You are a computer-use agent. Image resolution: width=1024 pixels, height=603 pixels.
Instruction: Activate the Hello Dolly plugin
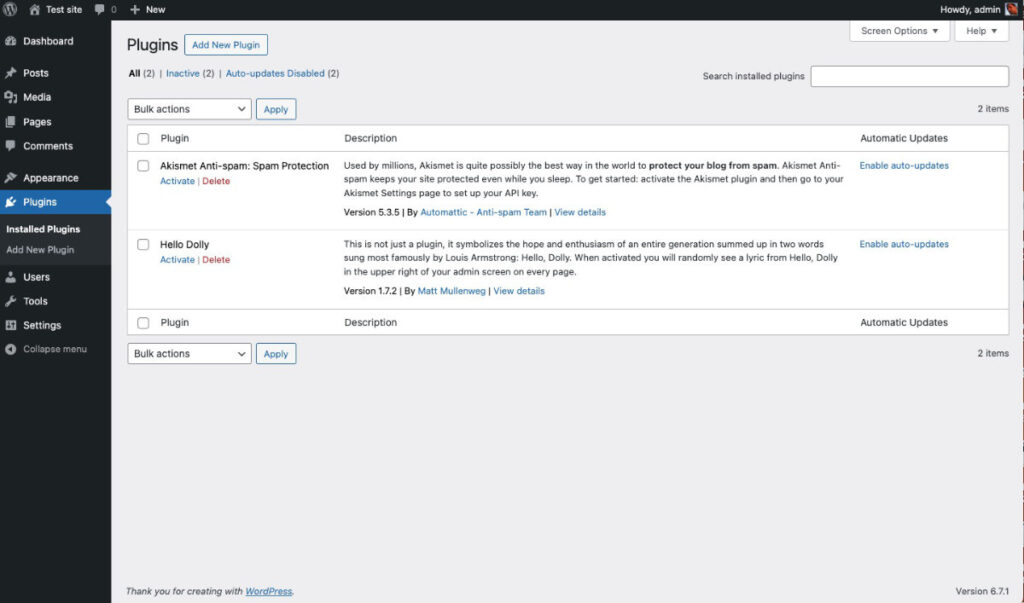point(178,259)
